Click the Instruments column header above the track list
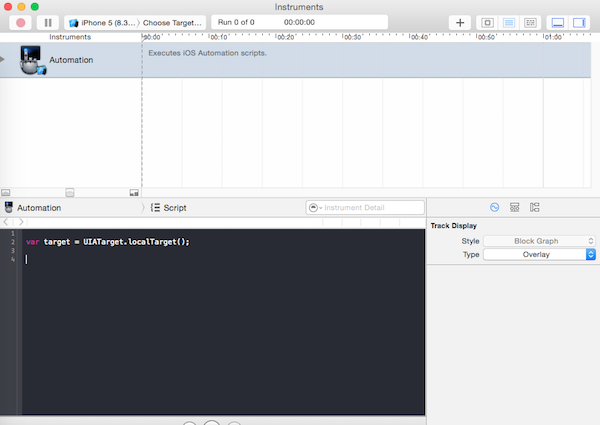The width and height of the screenshot is (600, 425). tap(70, 37)
